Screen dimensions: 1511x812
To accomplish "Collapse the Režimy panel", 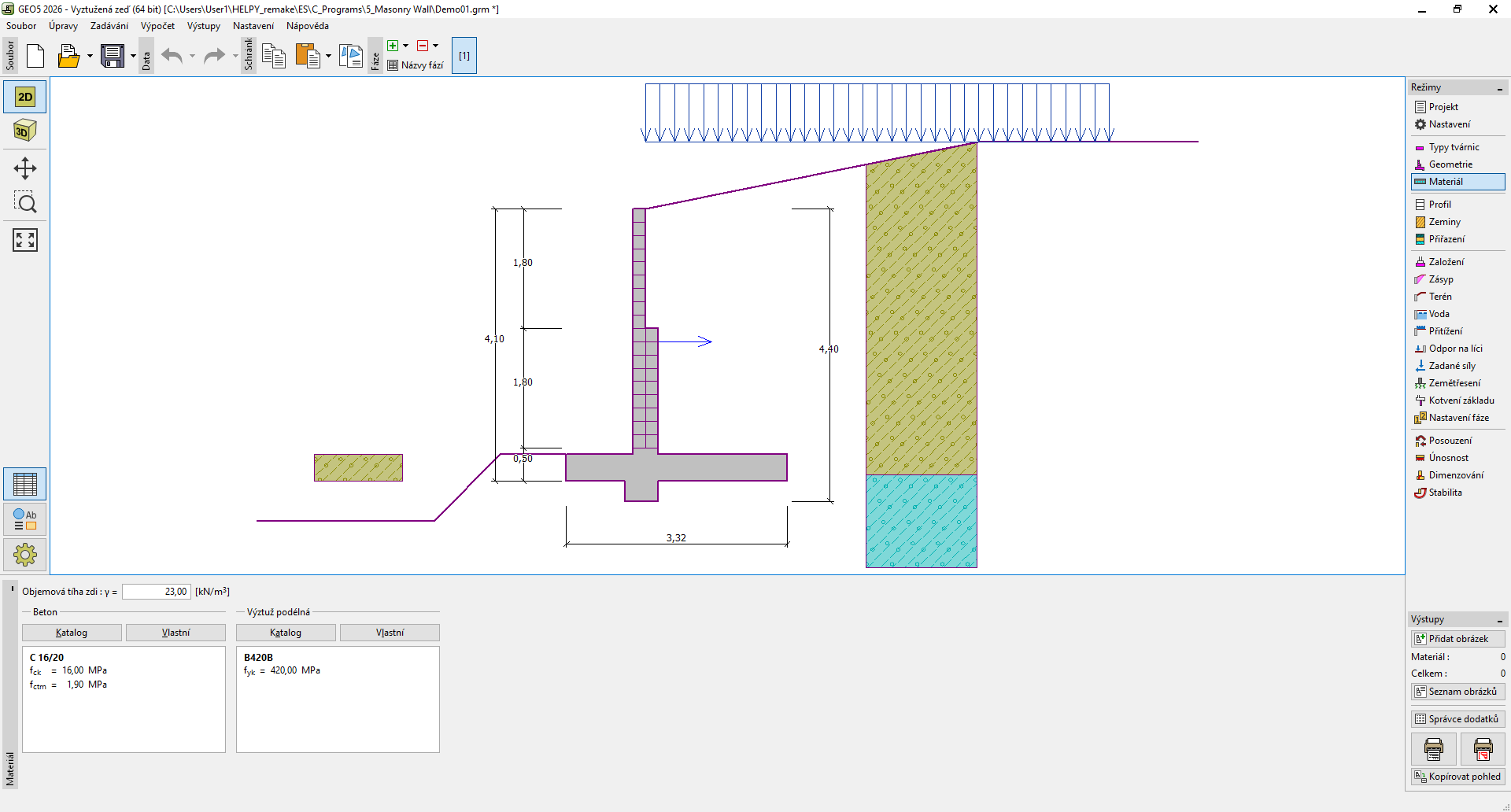I will point(1499,88).
